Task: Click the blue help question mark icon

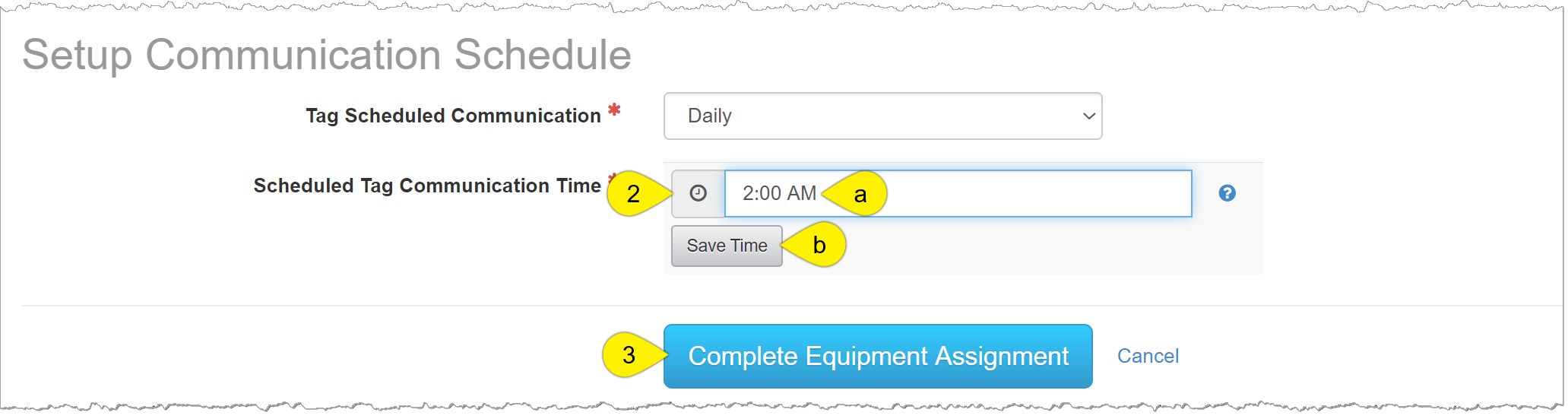Action: [x=1227, y=193]
